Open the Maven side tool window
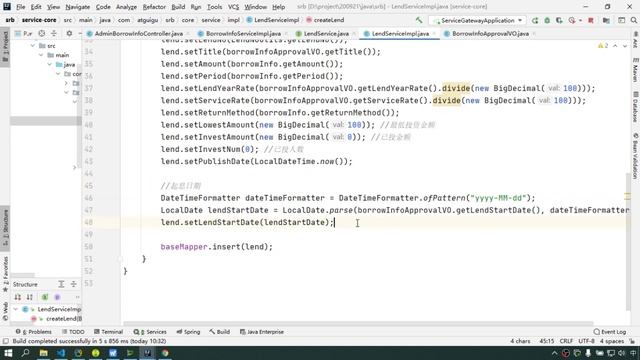The width and height of the screenshot is (640, 360). [636, 70]
